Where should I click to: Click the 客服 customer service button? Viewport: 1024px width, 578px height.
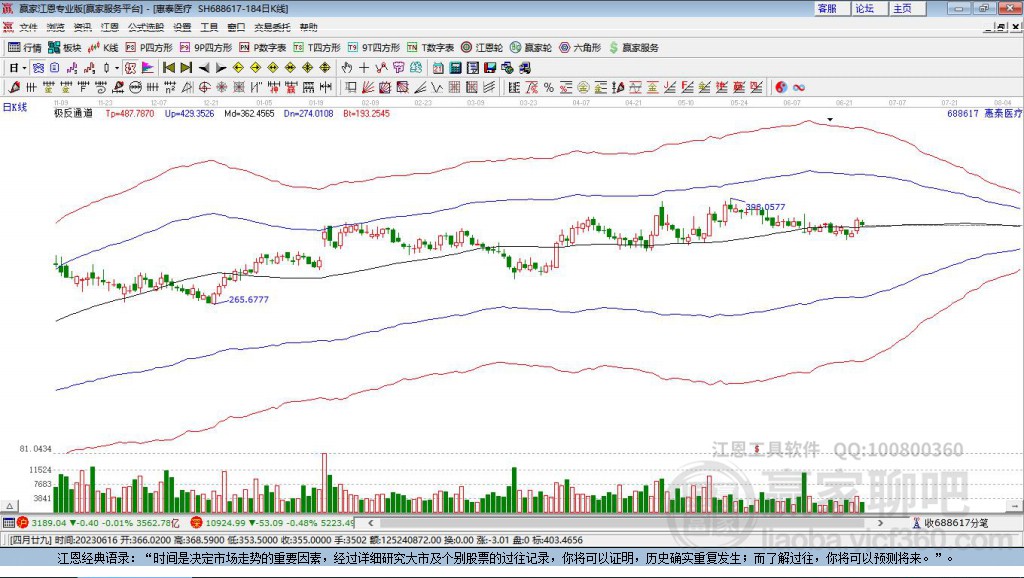coord(827,8)
